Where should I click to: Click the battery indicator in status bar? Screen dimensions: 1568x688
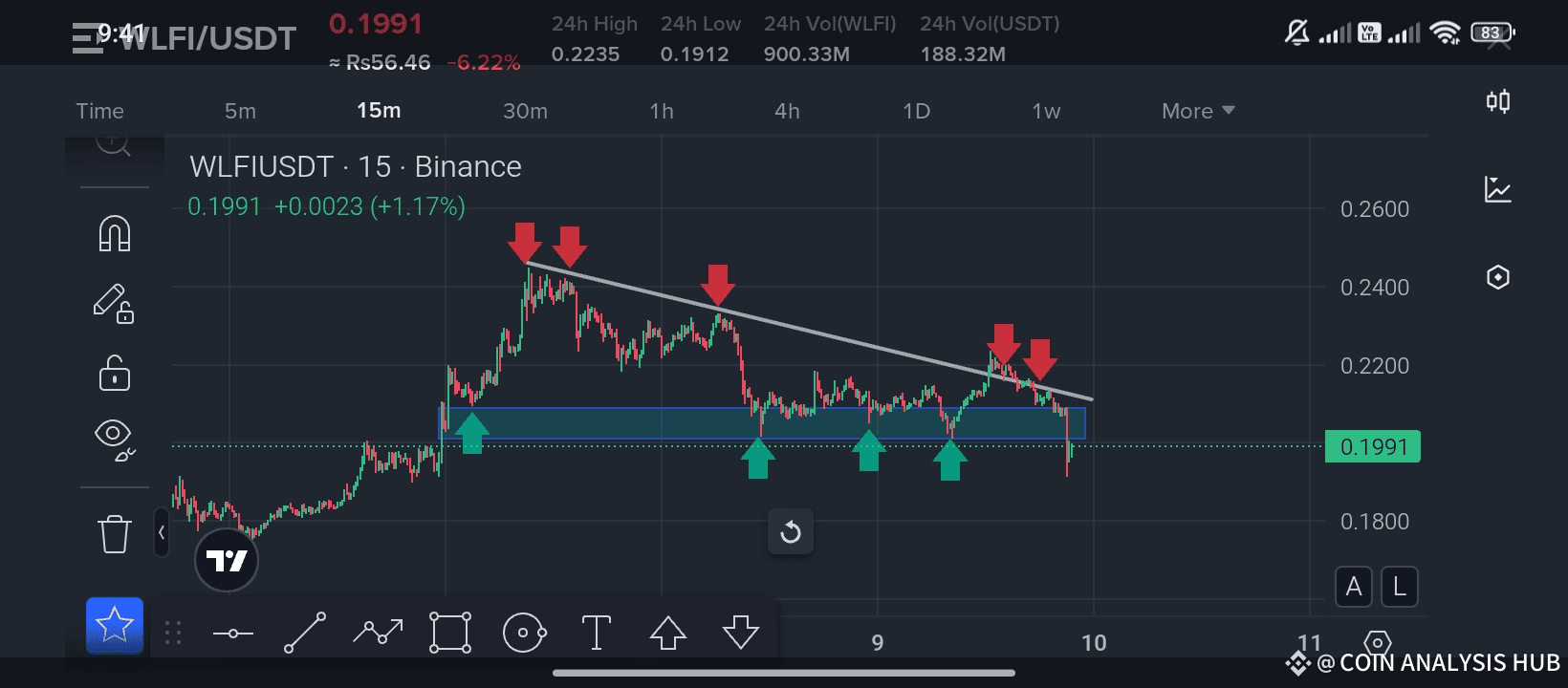click(1492, 32)
